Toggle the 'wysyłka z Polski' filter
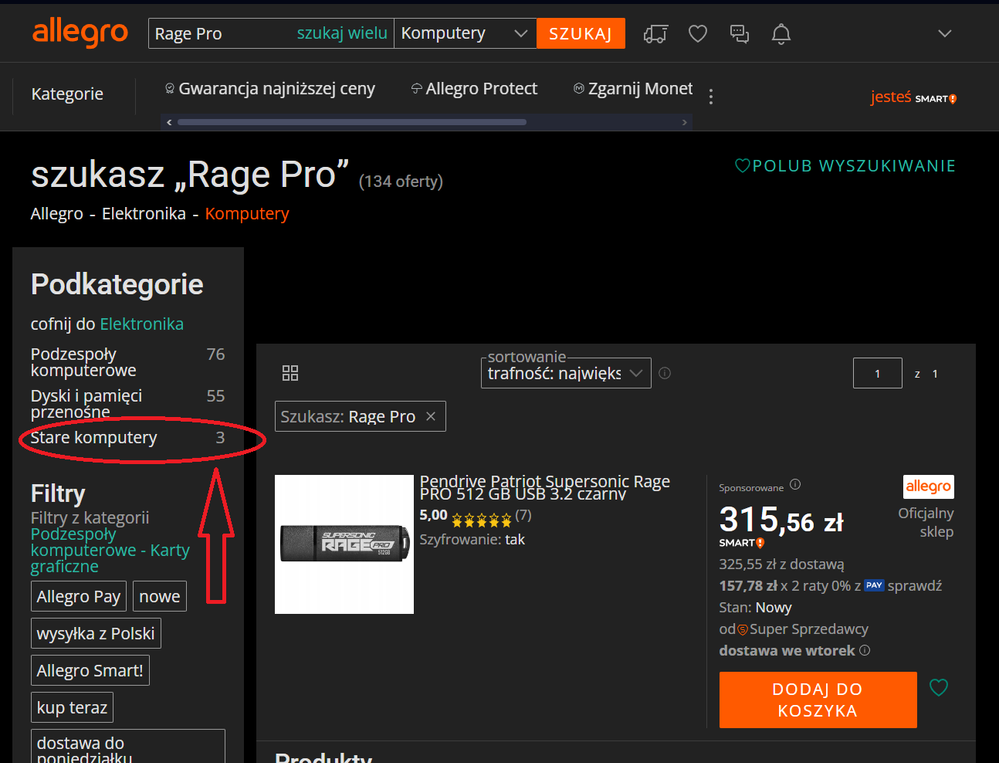This screenshot has width=999, height=763. [96, 633]
